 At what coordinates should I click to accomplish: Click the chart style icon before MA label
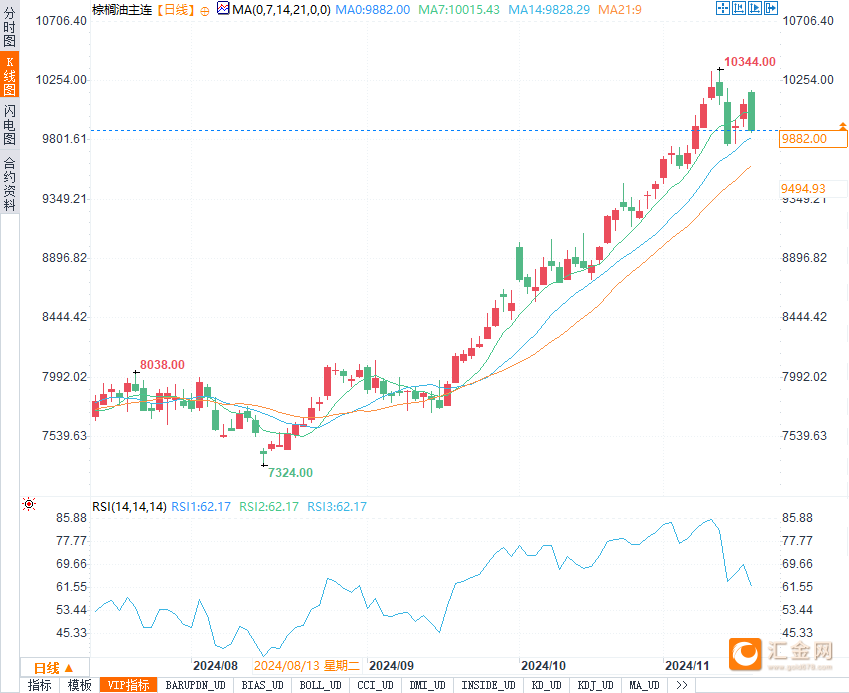pyautogui.click(x=224, y=8)
